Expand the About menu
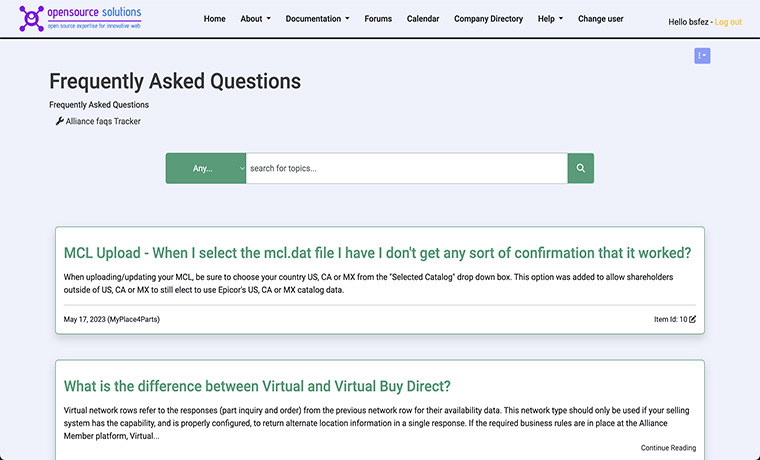The image size is (760, 460). 255,19
